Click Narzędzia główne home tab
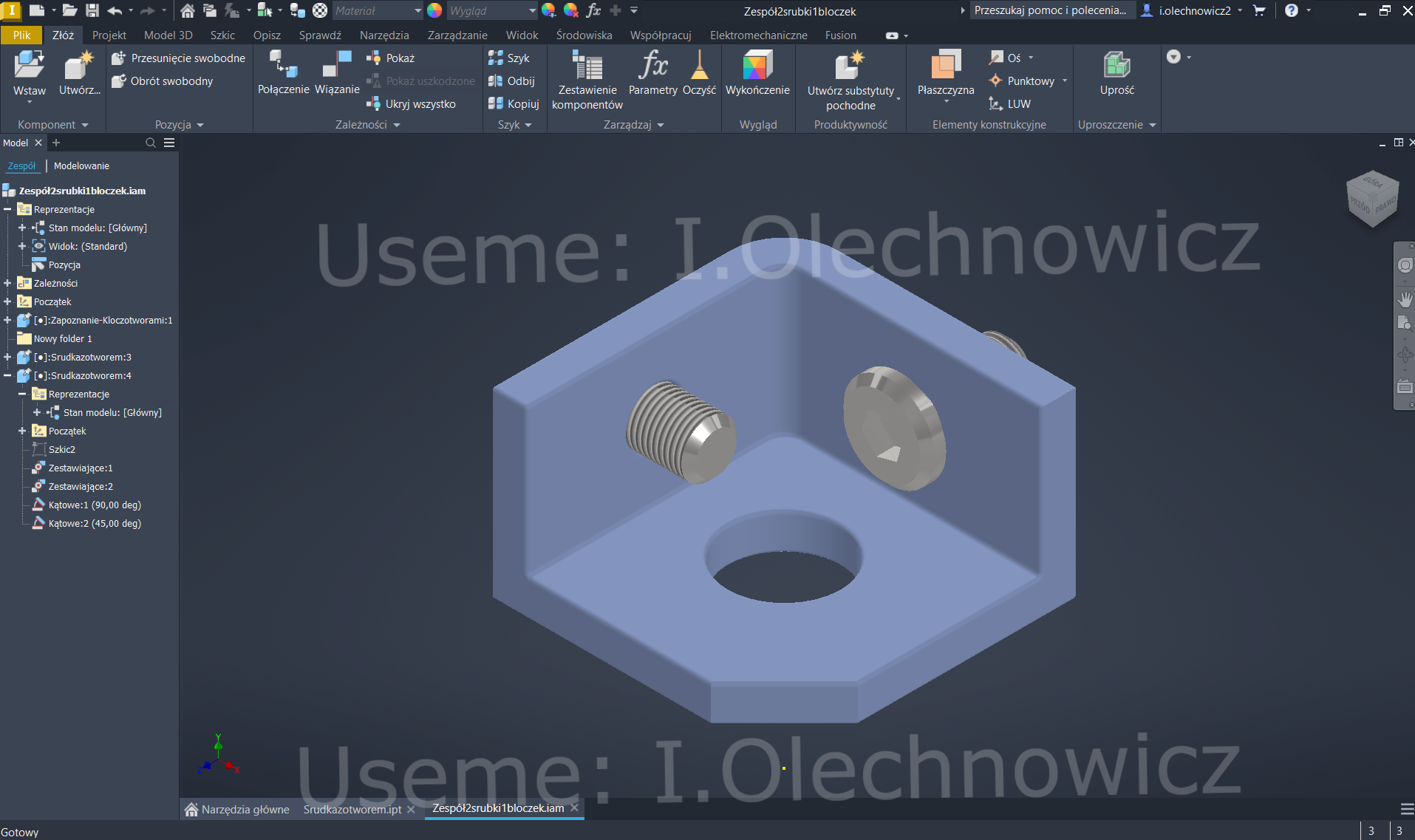1415x840 pixels. coord(237,809)
